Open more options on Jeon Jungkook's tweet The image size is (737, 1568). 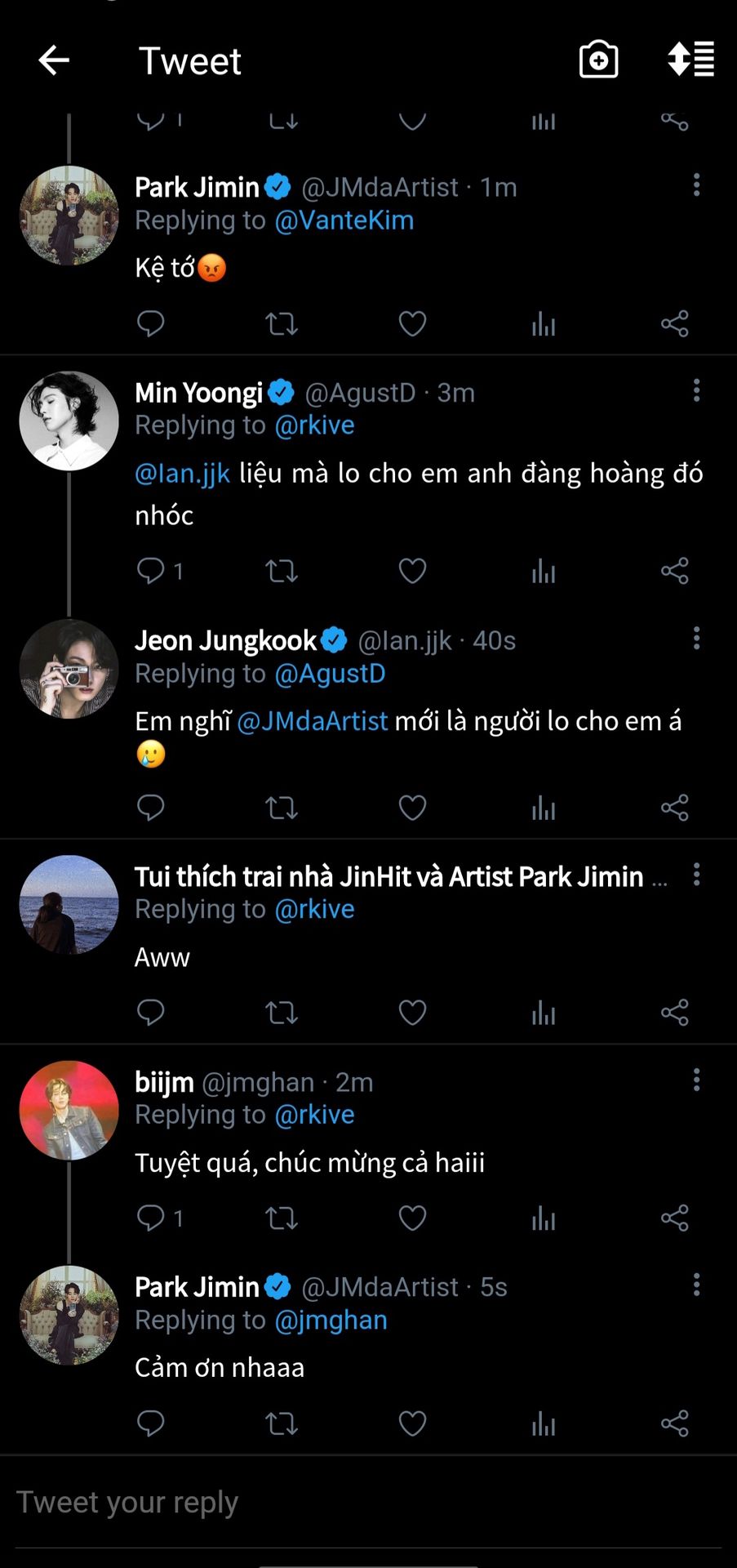[x=696, y=638]
